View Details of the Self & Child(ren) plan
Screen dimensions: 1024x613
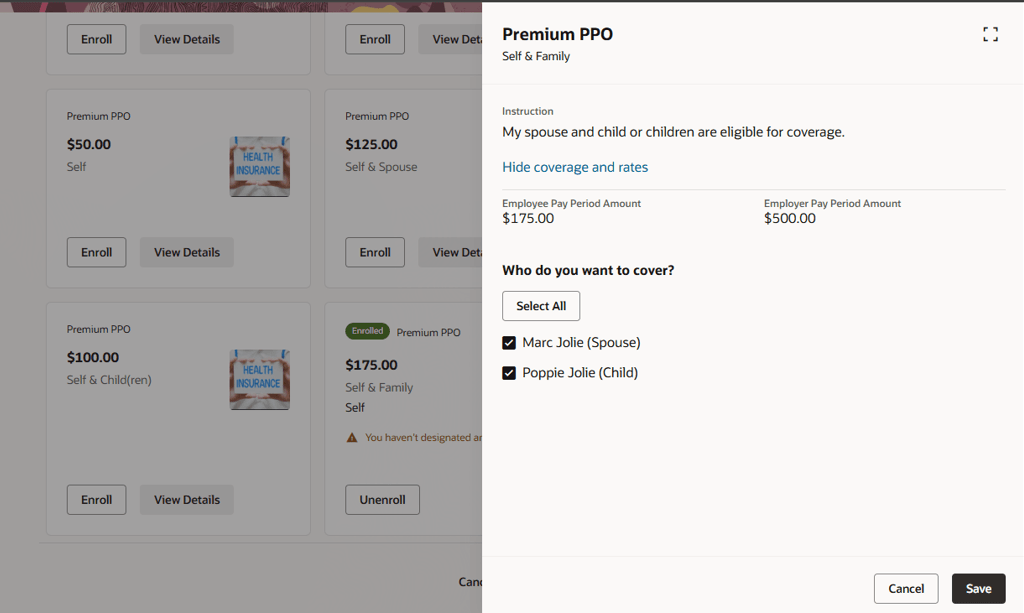click(x=187, y=500)
